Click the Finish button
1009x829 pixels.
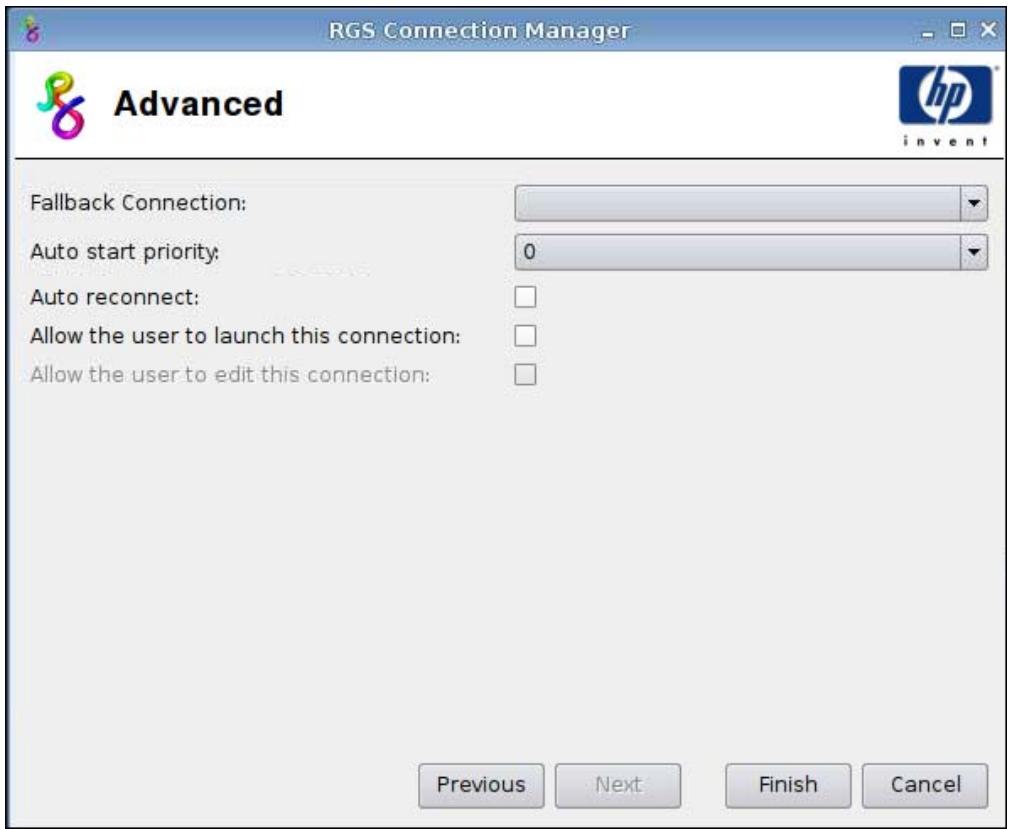coord(788,785)
